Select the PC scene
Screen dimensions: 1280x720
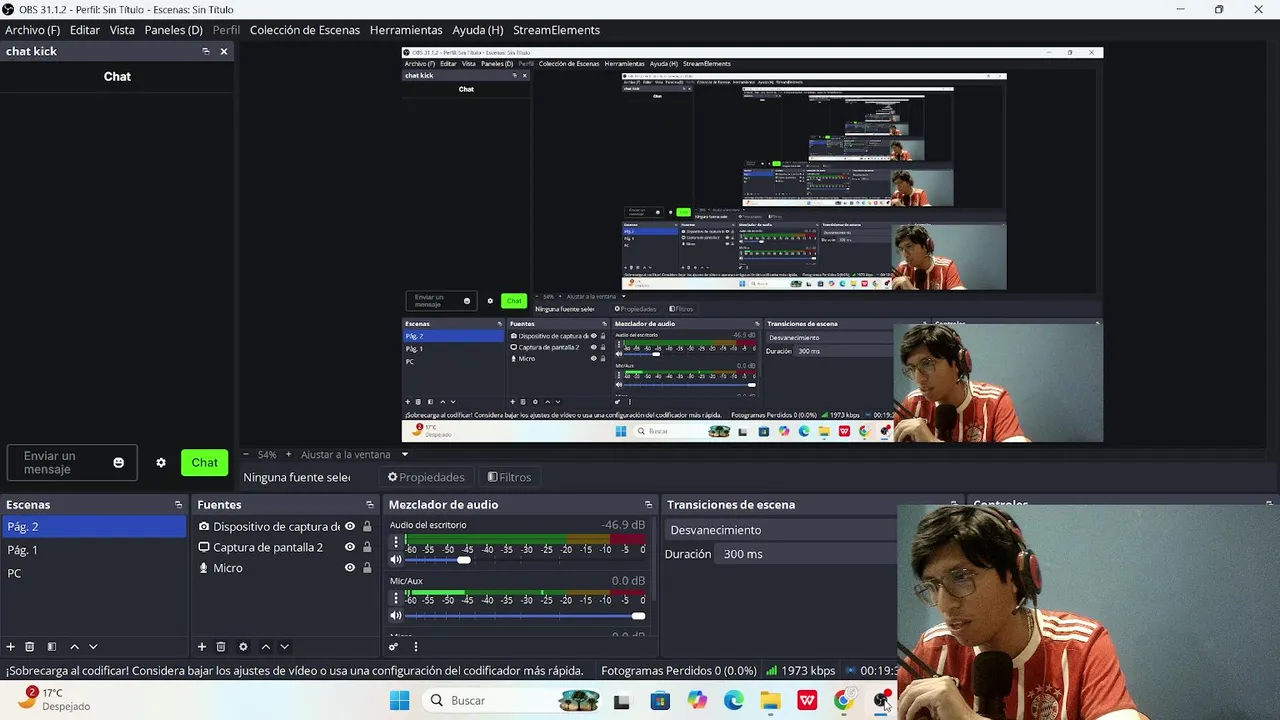(93, 573)
